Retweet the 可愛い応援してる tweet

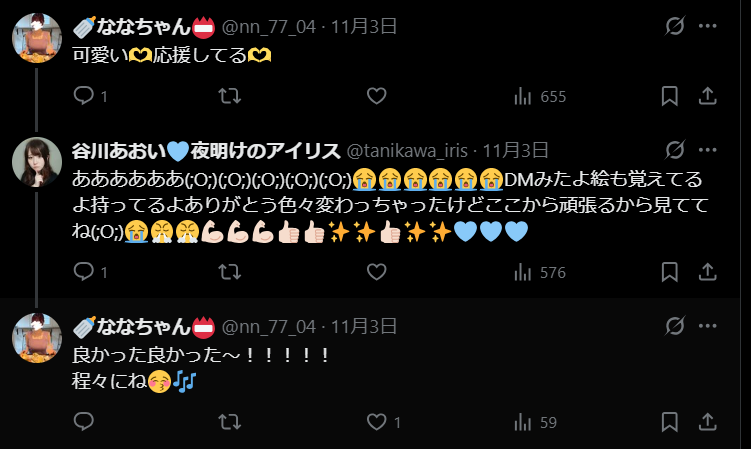[x=229, y=96]
